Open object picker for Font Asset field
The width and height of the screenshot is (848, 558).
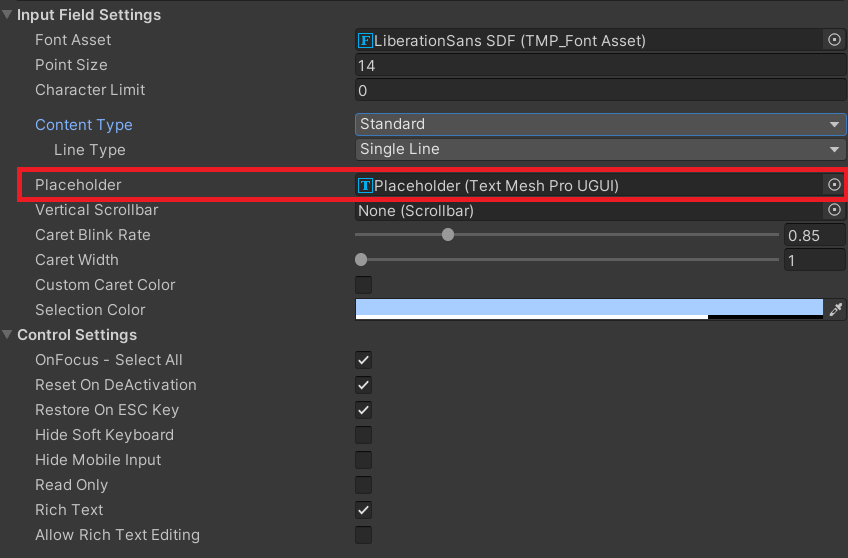point(834,40)
